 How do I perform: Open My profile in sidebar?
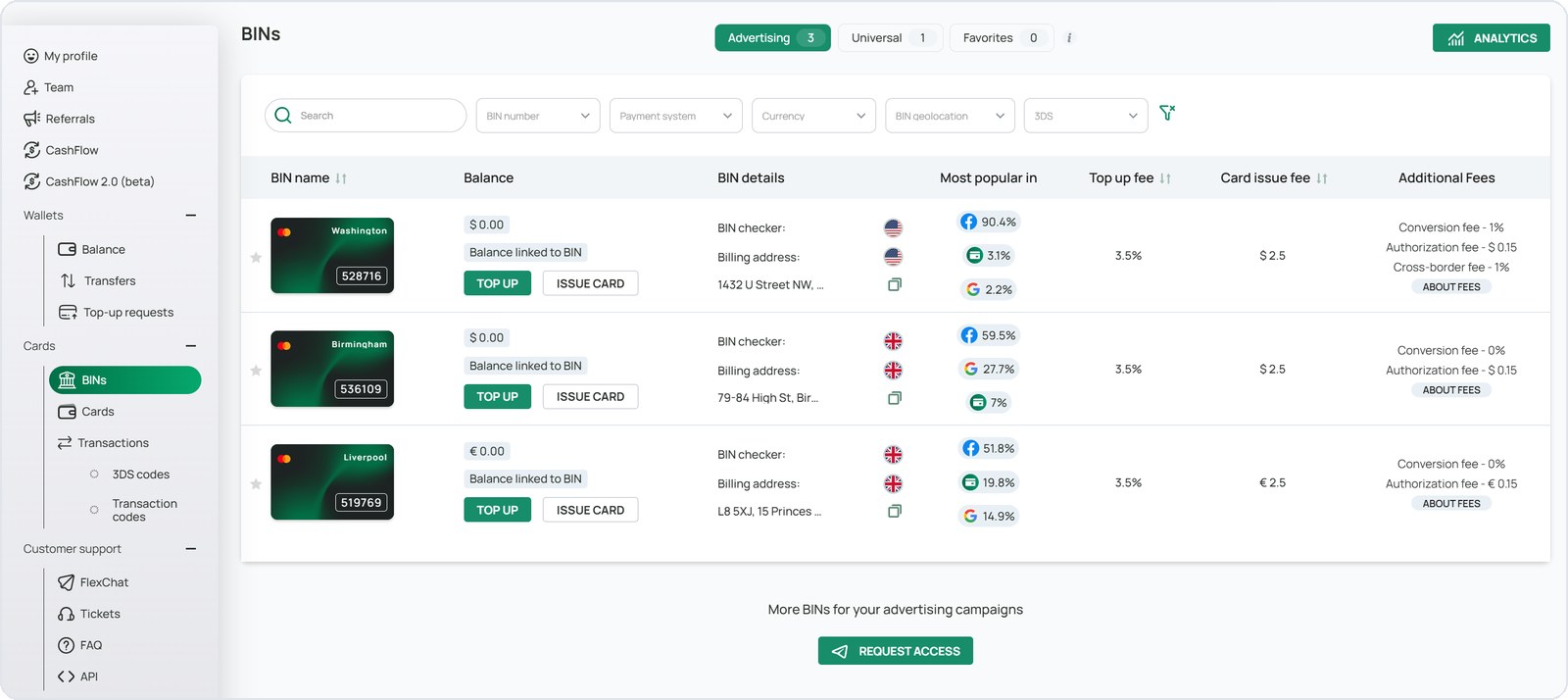tap(61, 56)
